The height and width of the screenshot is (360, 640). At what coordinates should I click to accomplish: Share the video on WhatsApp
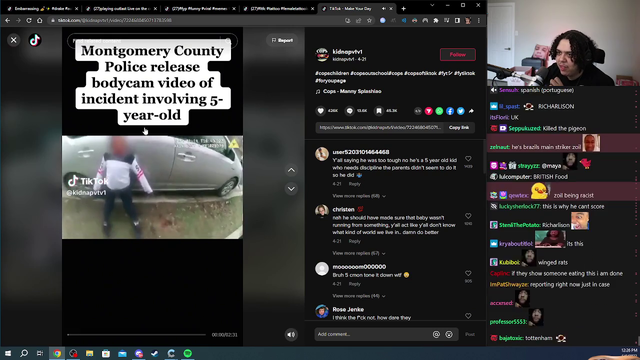coord(439,111)
